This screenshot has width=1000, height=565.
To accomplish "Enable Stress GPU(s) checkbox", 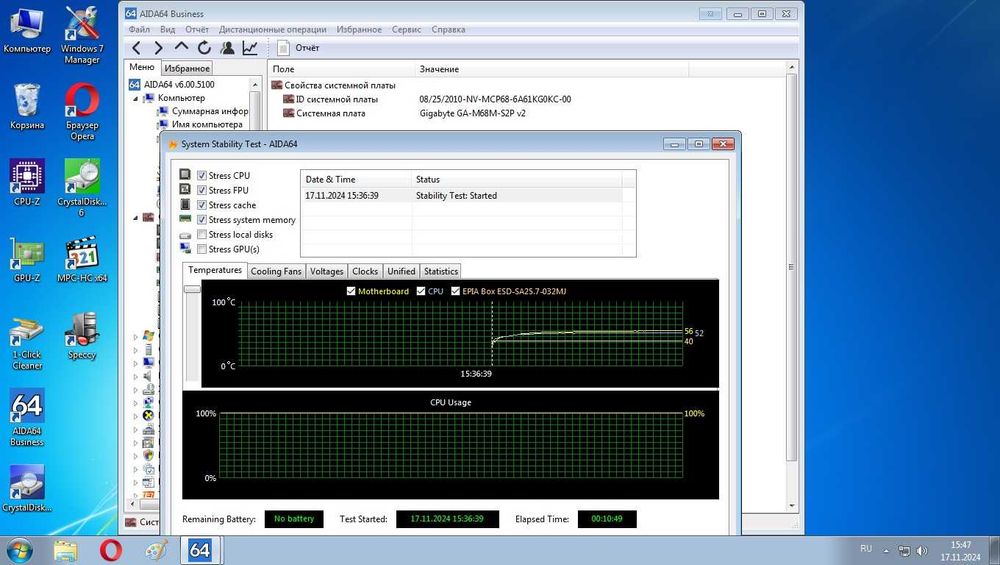I will click(x=202, y=249).
